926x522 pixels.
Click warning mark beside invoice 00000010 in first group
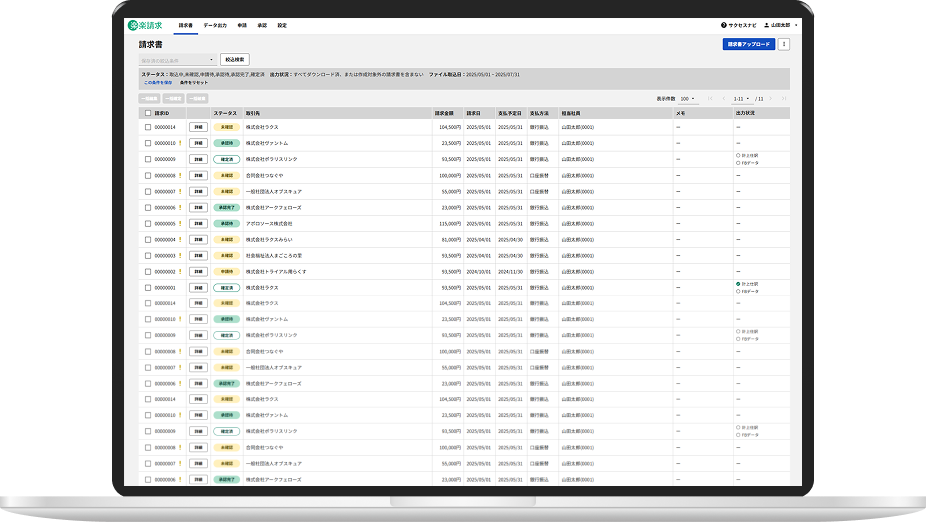coord(180,143)
